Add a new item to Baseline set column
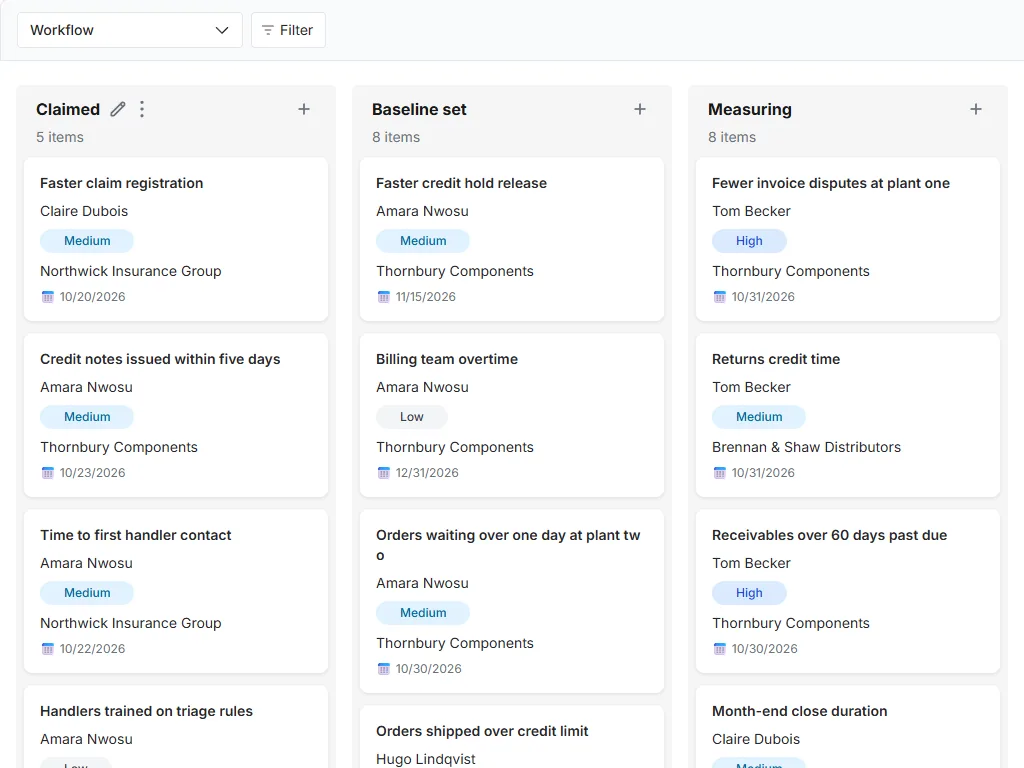The width and height of the screenshot is (1024, 768). pyautogui.click(x=640, y=109)
